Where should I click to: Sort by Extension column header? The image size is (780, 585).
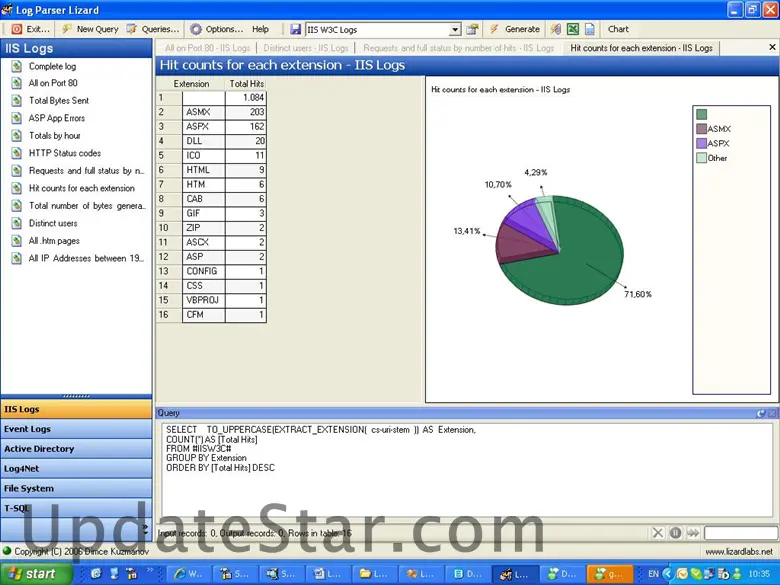point(191,84)
